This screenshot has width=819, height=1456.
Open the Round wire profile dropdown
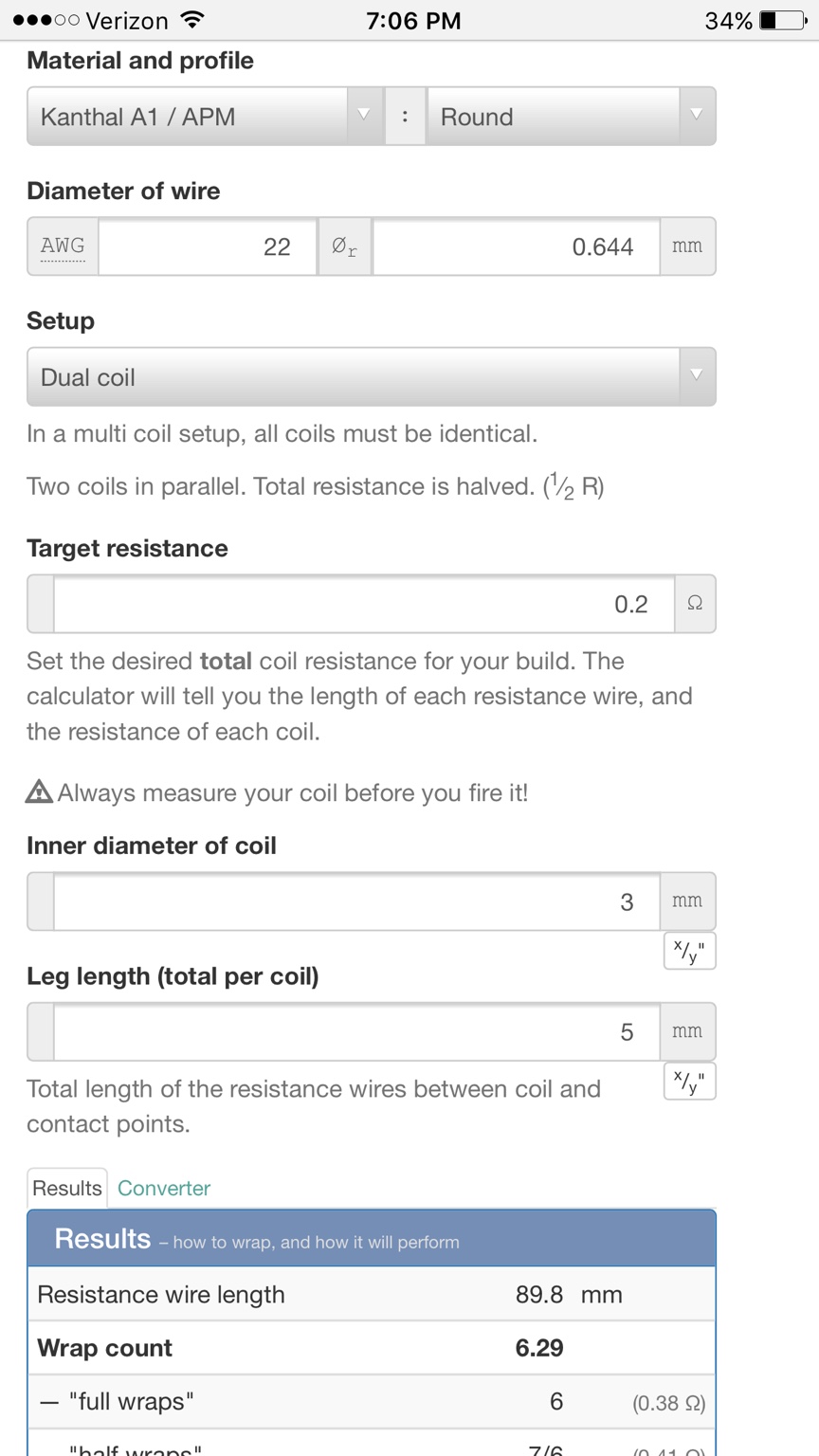click(571, 117)
